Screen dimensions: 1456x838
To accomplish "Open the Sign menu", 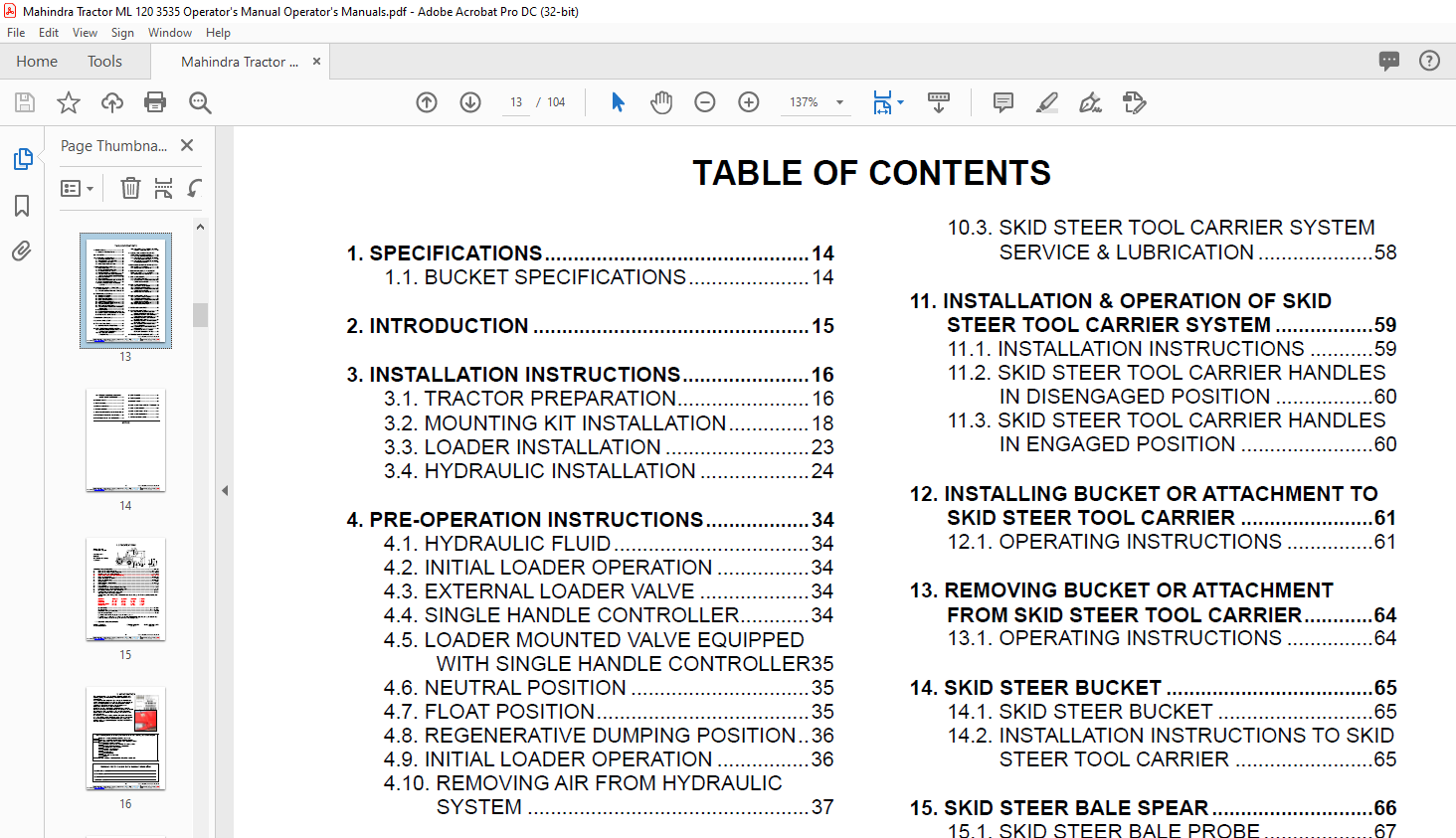I will [x=122, y=33].
